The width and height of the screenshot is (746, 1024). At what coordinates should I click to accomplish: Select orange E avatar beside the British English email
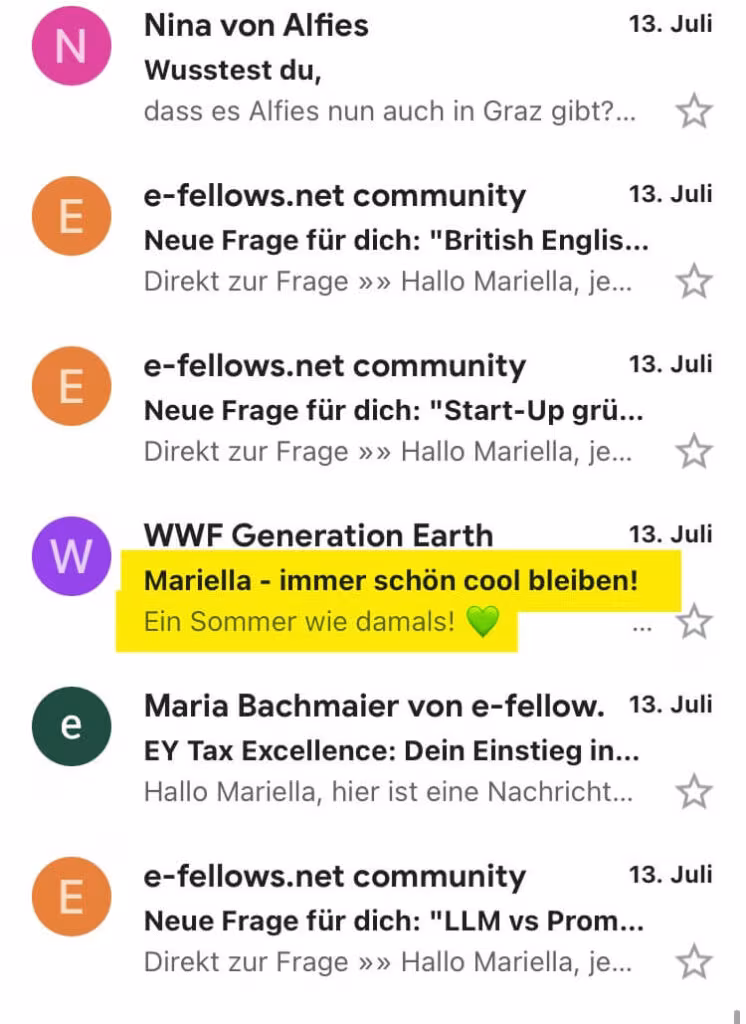71,216
